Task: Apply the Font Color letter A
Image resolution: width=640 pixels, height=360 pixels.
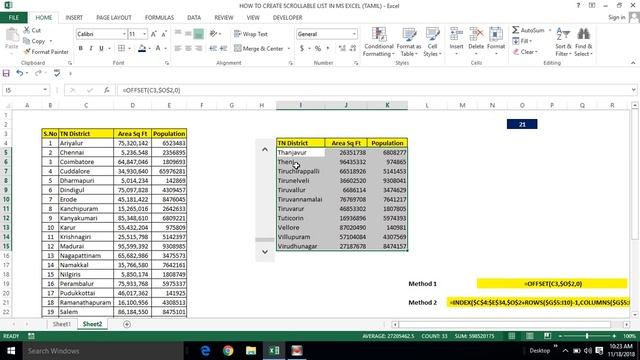Action: click(158, 48)
